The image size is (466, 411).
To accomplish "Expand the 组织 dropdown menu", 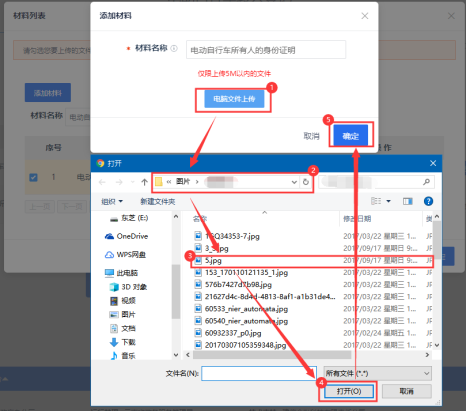I will (x=112, y=201).
